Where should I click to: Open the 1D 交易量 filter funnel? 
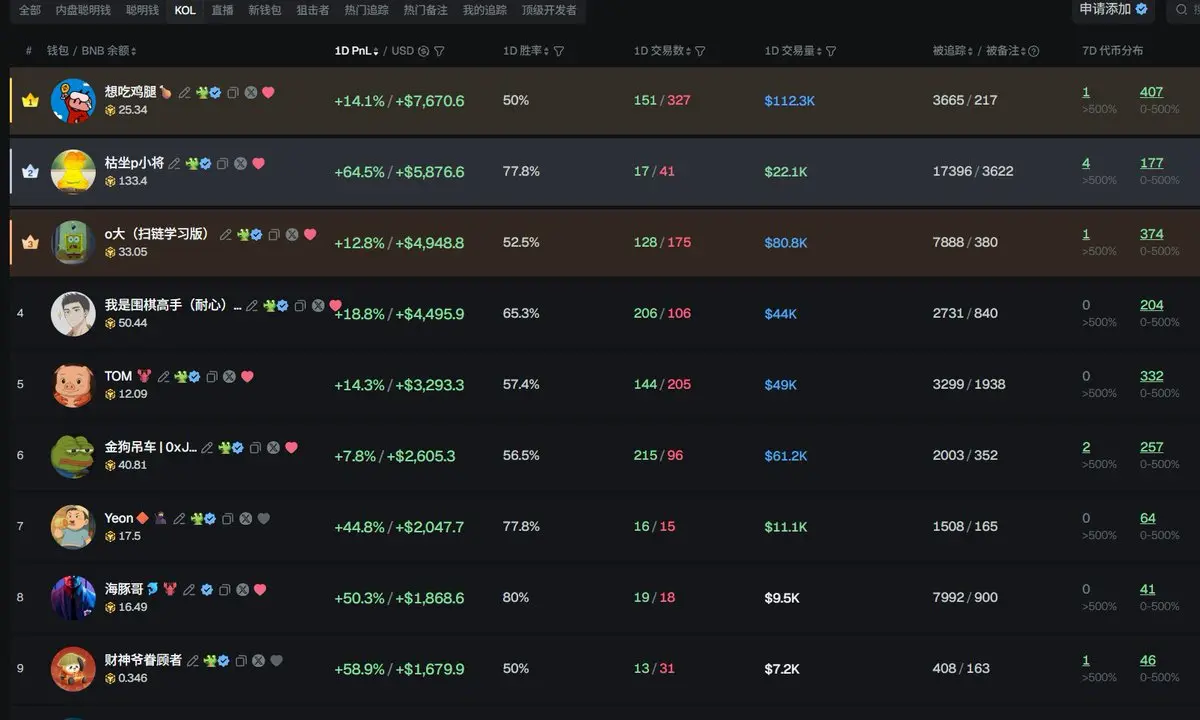click(831, 51)
